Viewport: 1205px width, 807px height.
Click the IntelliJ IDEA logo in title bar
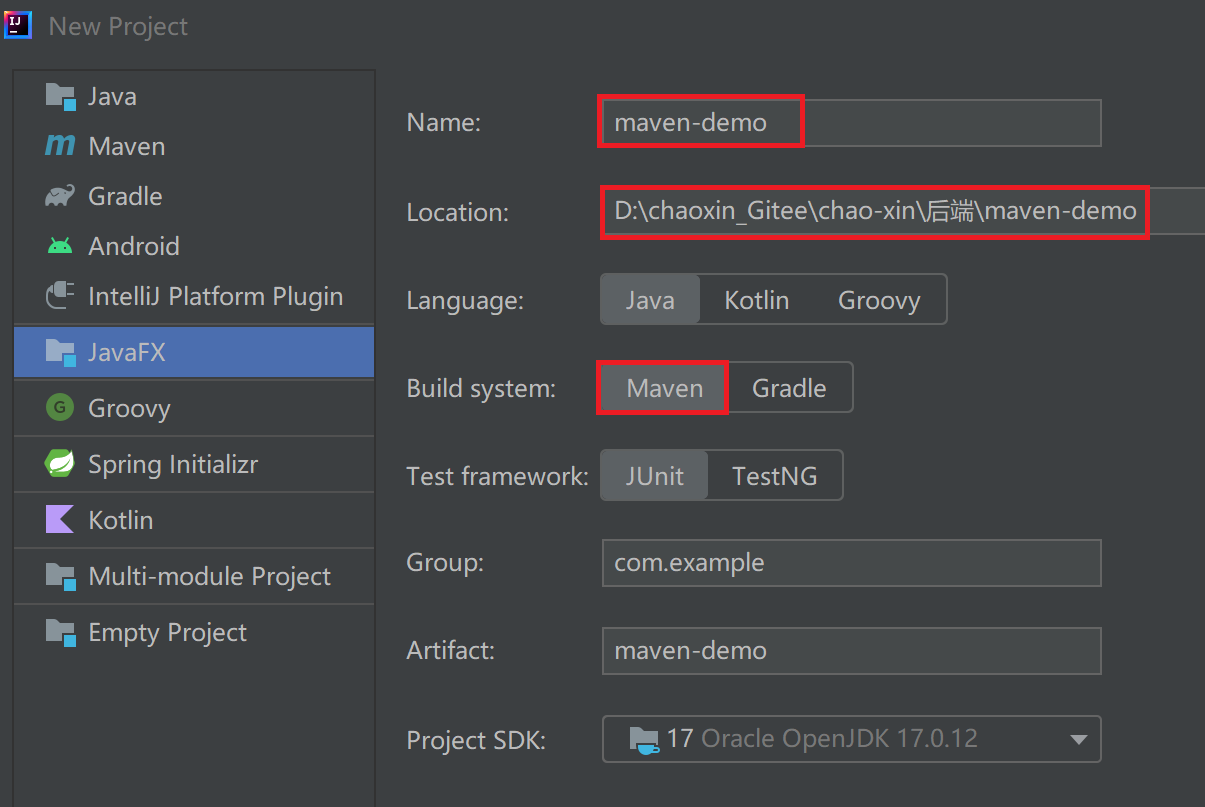click(x=19, y=25)
